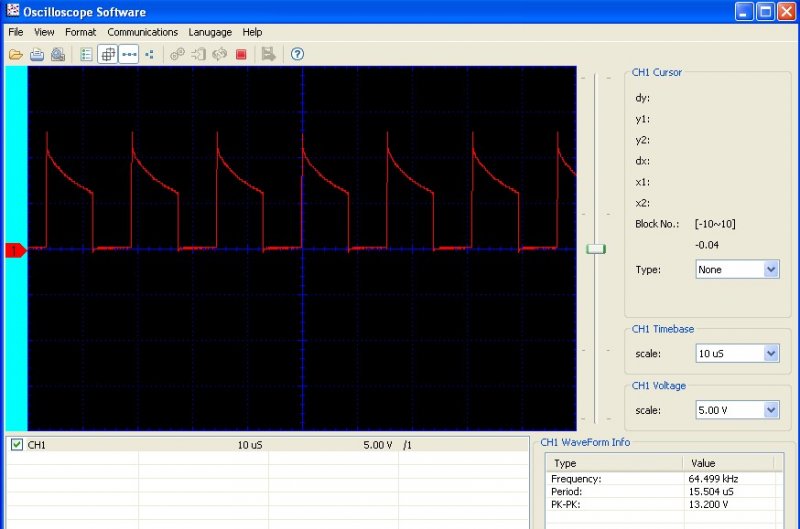Open the View menu

[x=44, y=32]
